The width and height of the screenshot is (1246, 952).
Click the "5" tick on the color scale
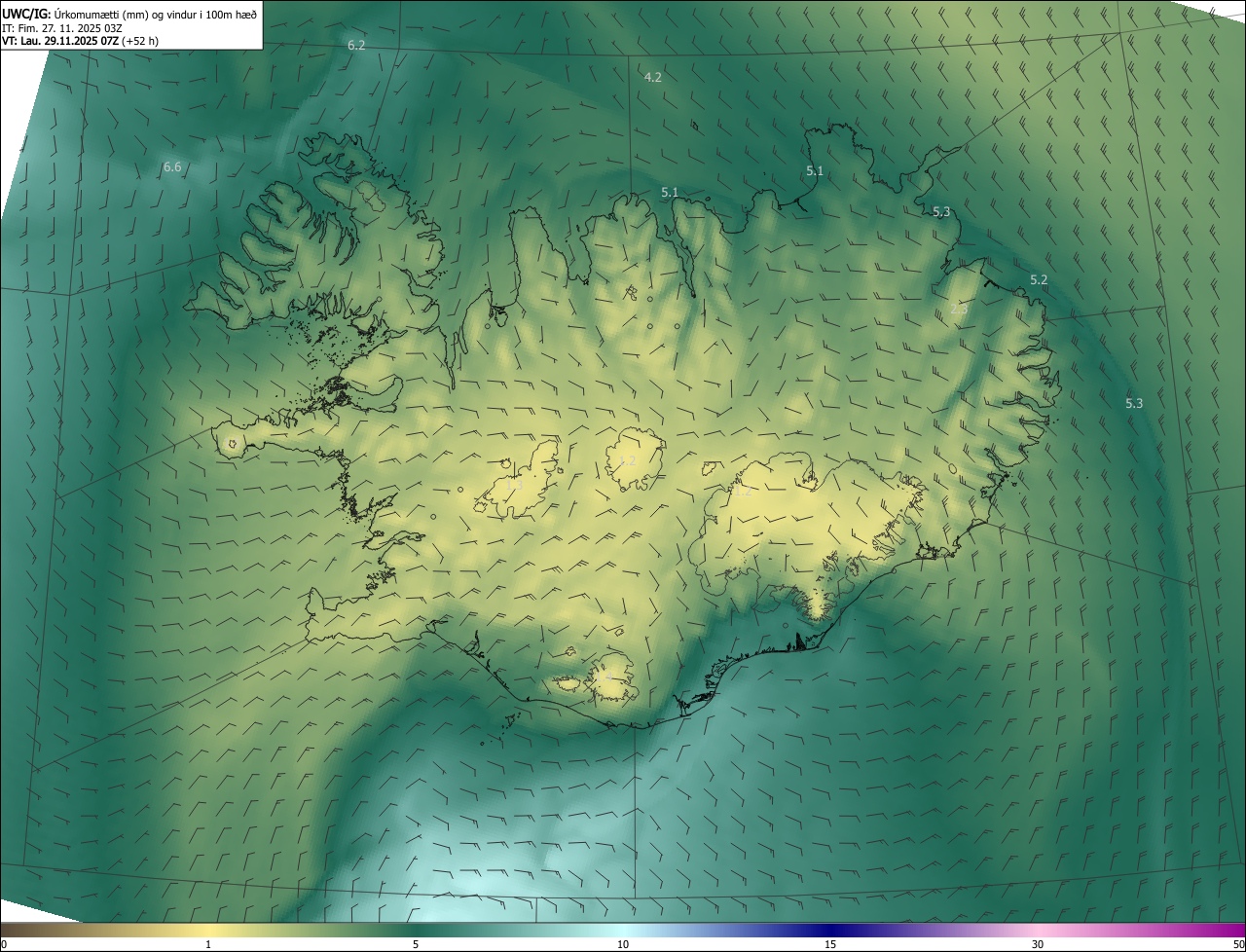(416, 944)
